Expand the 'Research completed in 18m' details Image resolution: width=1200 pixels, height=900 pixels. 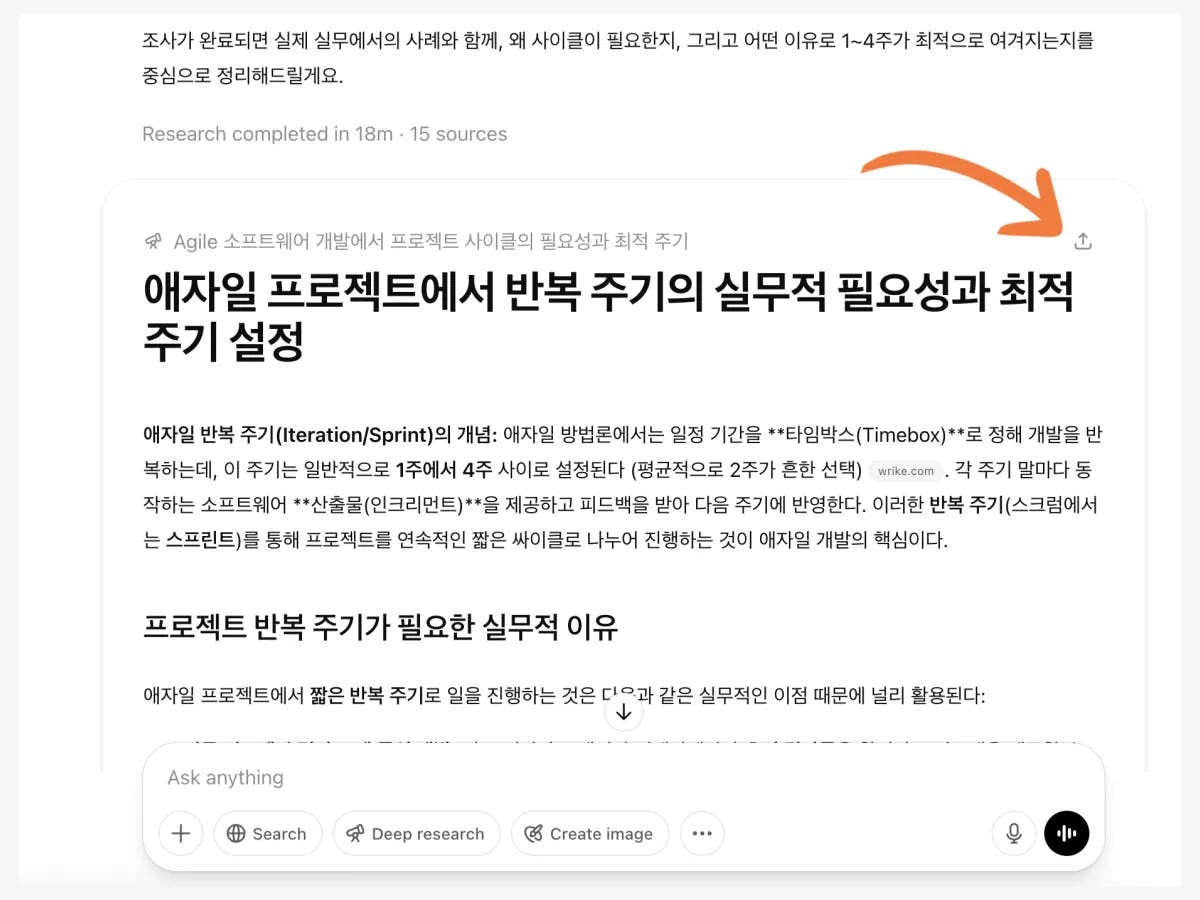(x=267, y=134)
